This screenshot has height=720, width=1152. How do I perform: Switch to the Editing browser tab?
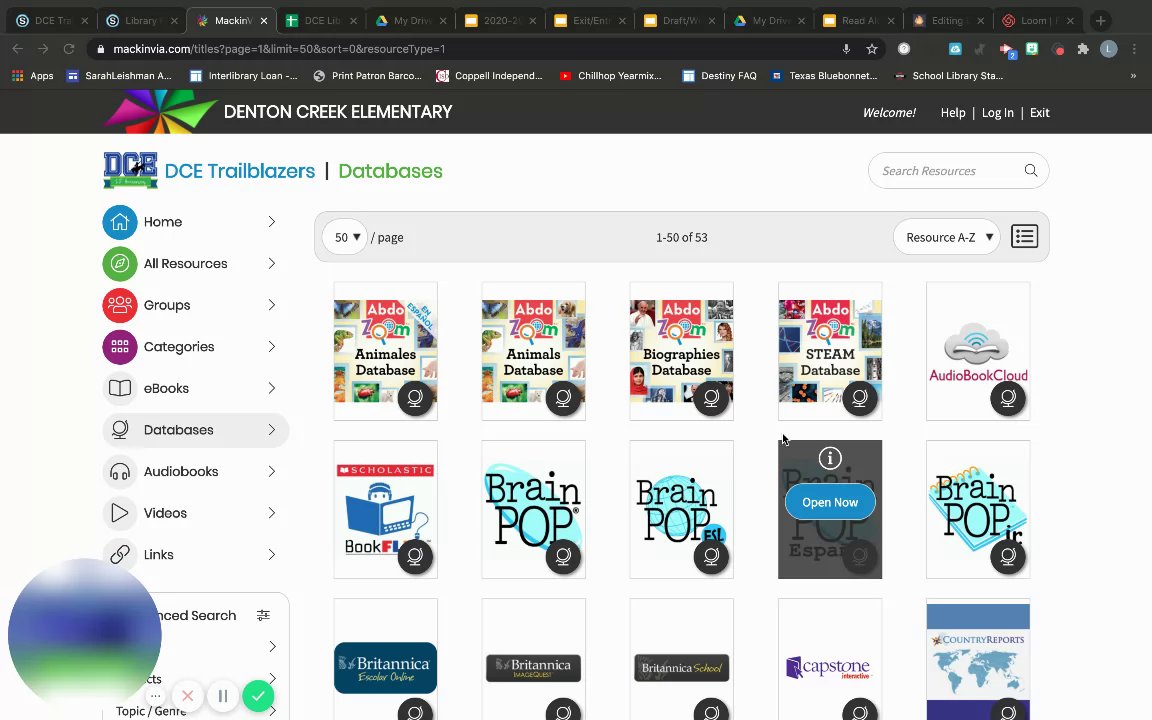(x=948, y=21)
